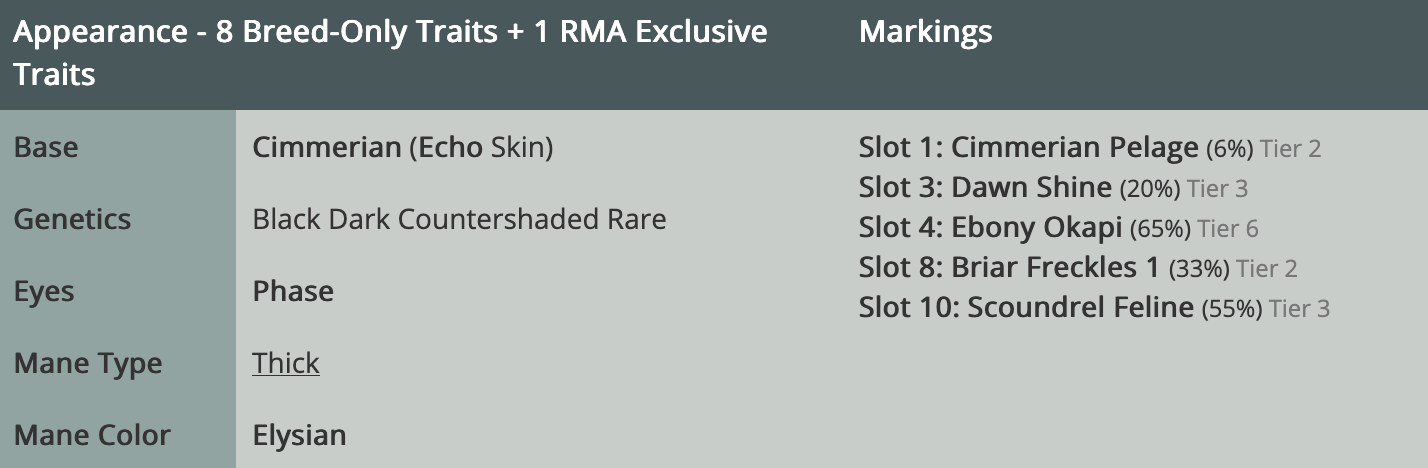Viewport: 1428px width, 468px height.
Task: Click the Slot 1 Cimmerian Pelage marking
Action: click(1028, 148)
